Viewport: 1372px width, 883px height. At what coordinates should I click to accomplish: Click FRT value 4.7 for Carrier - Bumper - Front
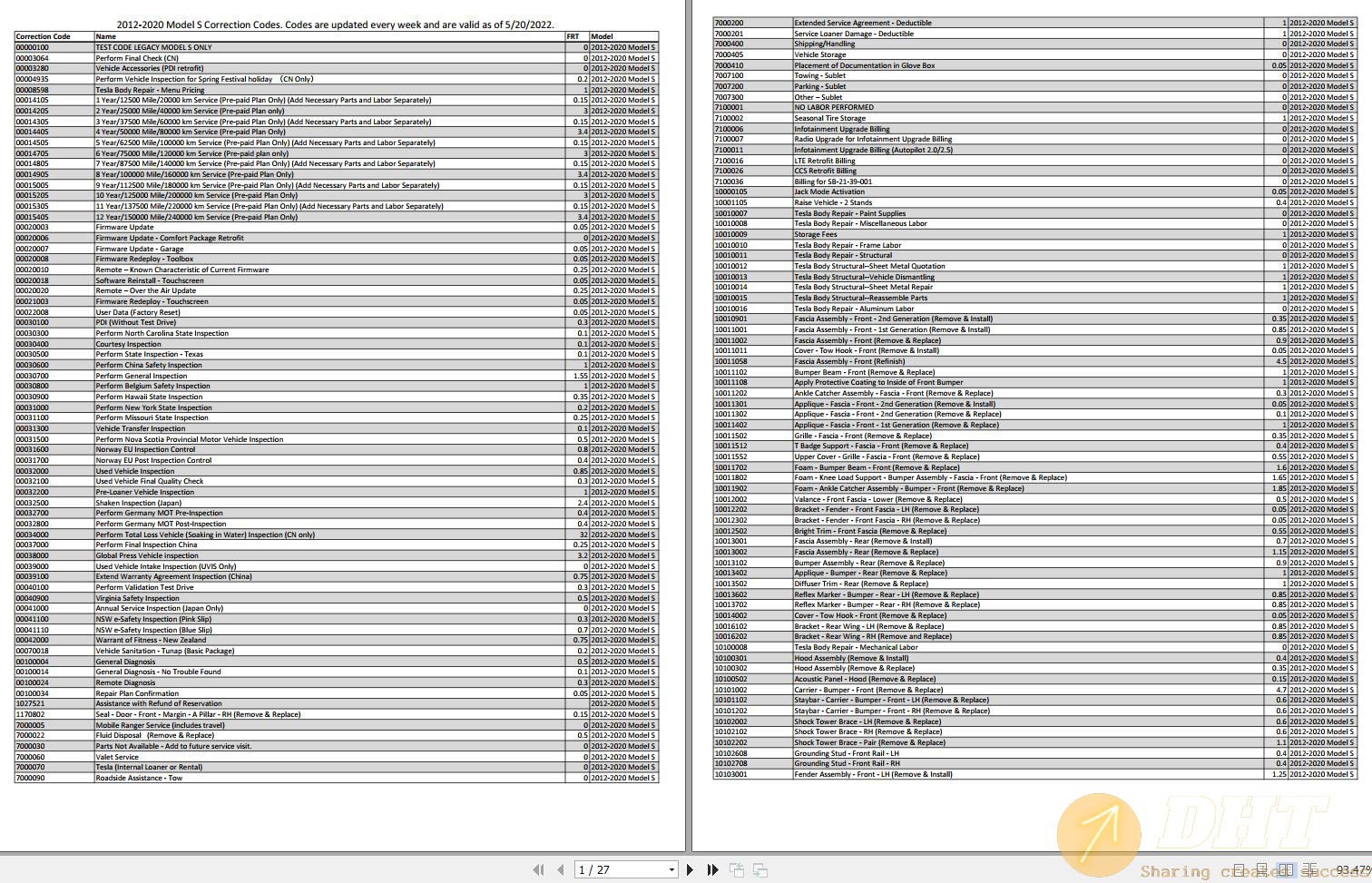pyautogui.click(x=1281, y=690)
